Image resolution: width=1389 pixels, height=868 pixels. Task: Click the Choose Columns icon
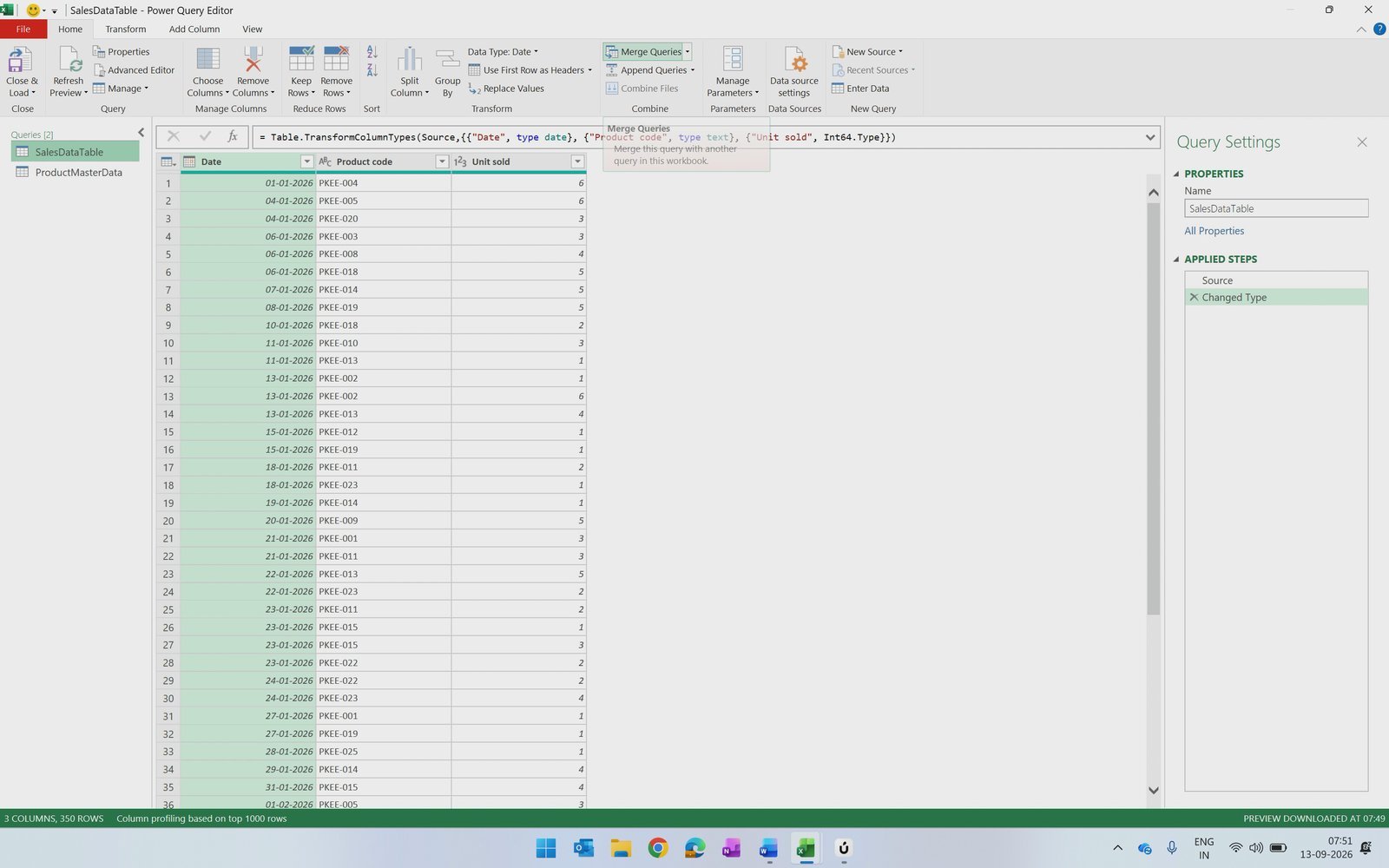(x=207, y=59)
